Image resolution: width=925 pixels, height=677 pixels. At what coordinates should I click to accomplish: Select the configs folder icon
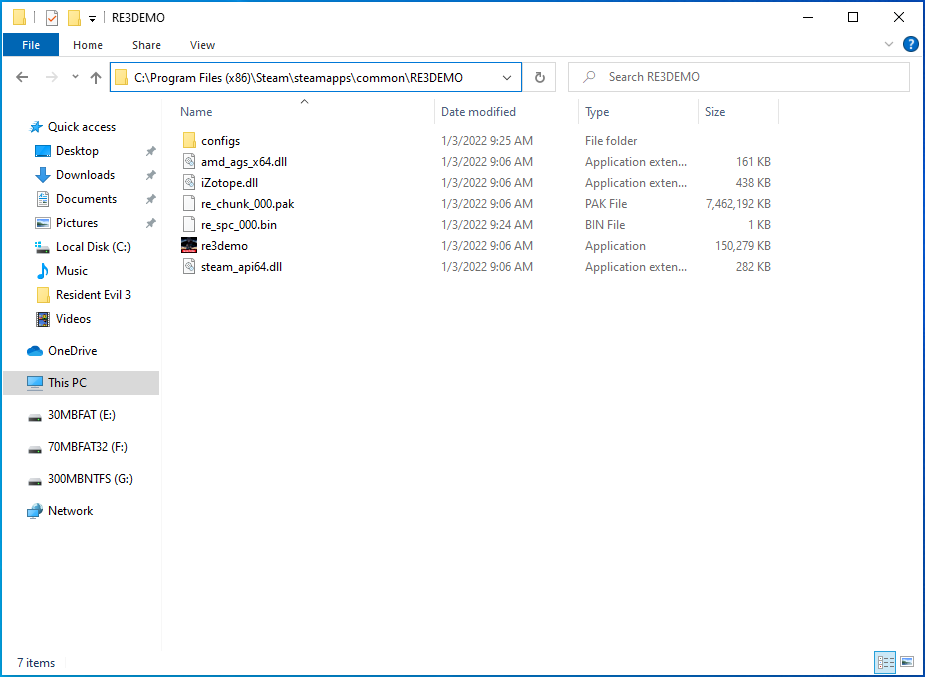click(x=189, y=140)
